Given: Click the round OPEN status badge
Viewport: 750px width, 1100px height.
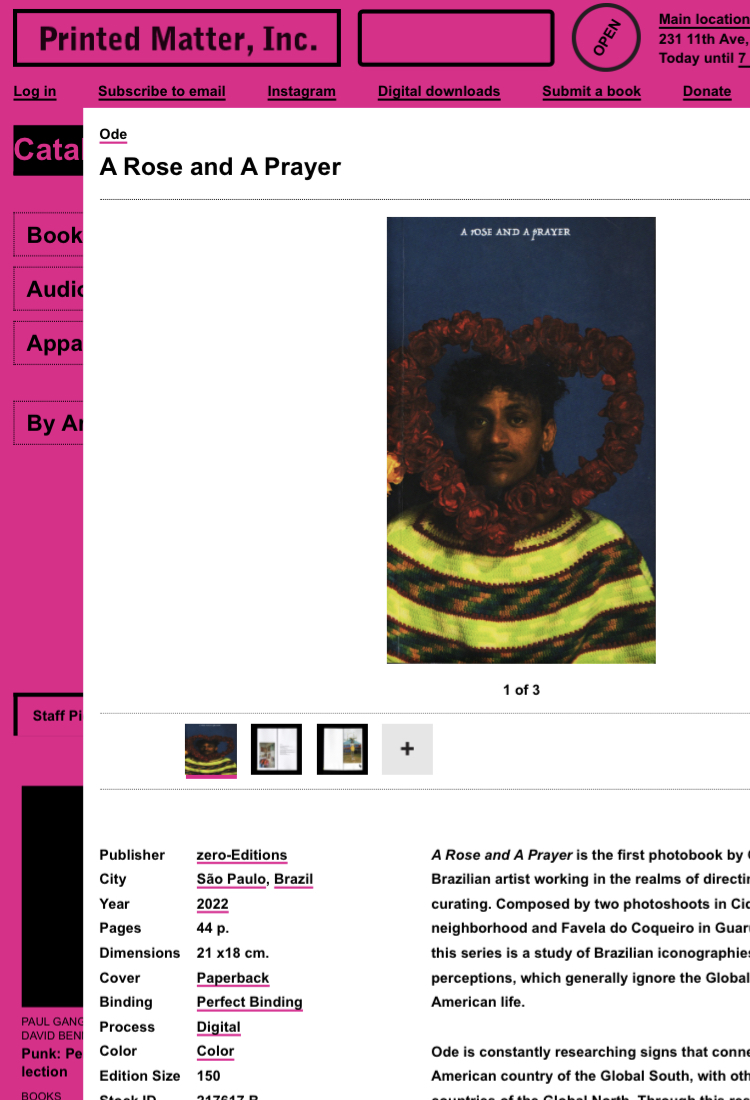Looking at the screenshot, I should click(606, 37).
